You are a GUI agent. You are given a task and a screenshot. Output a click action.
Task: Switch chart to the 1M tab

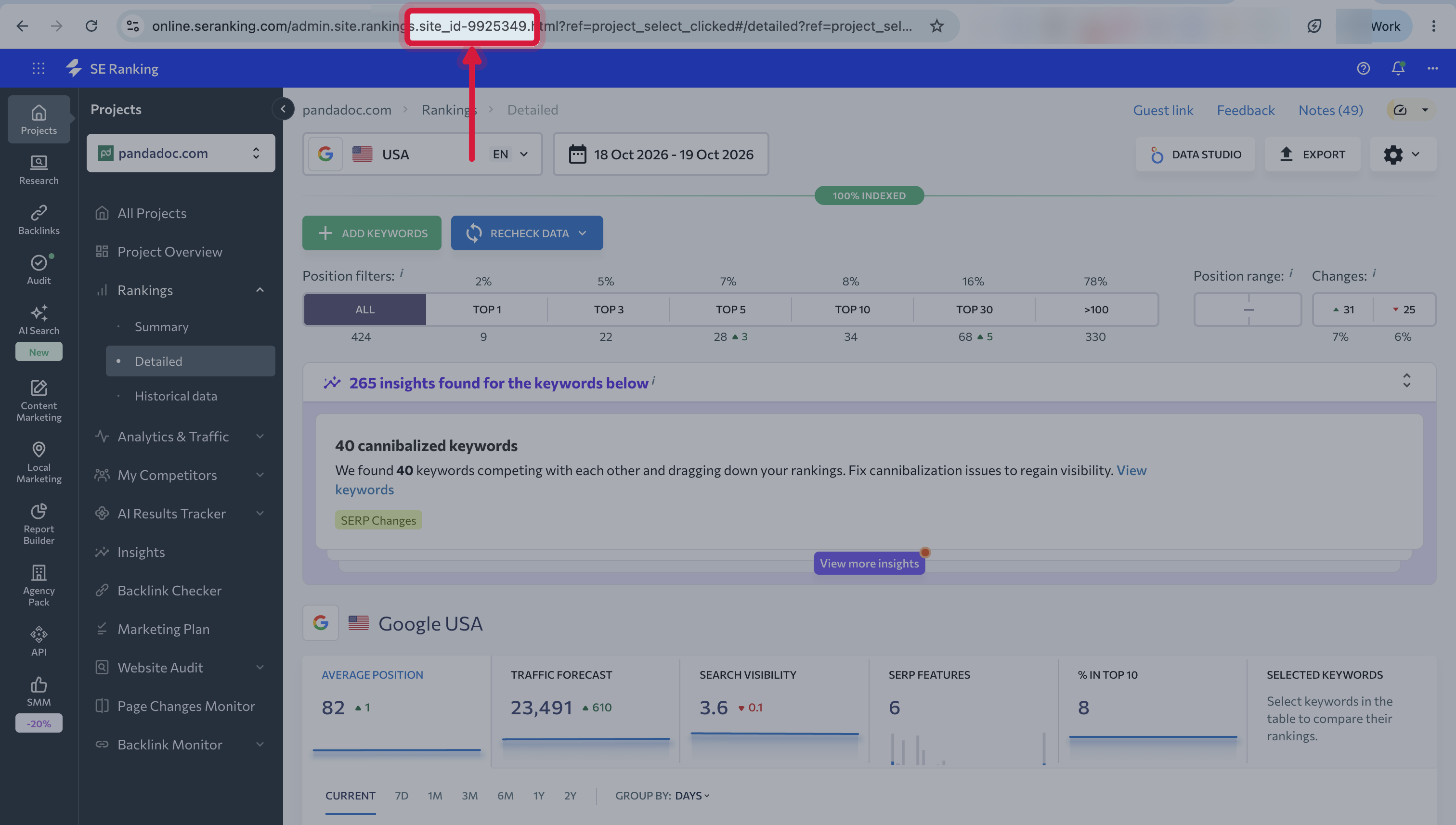tap(435, 796)
